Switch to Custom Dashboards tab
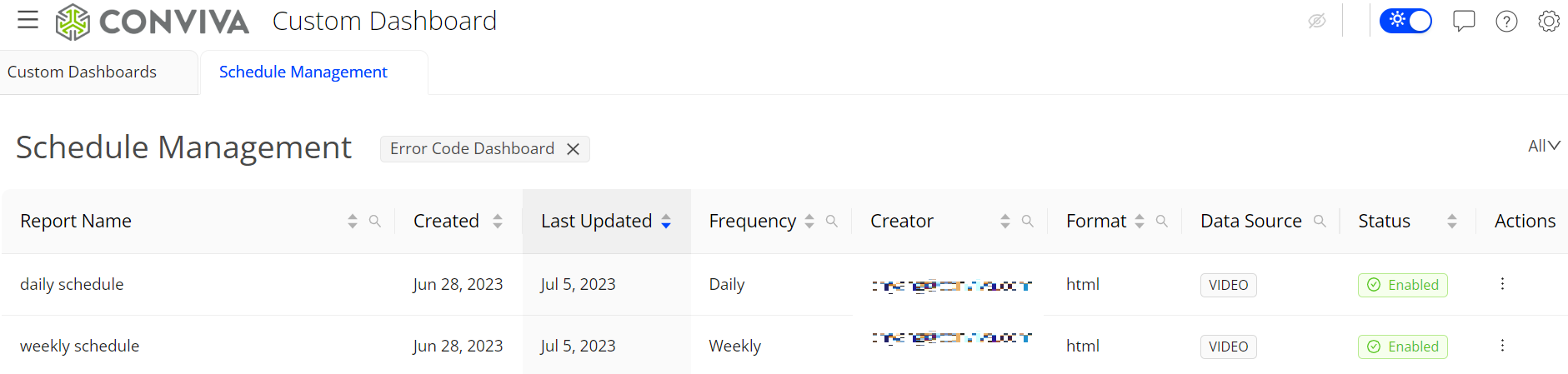 pos(82,72)
